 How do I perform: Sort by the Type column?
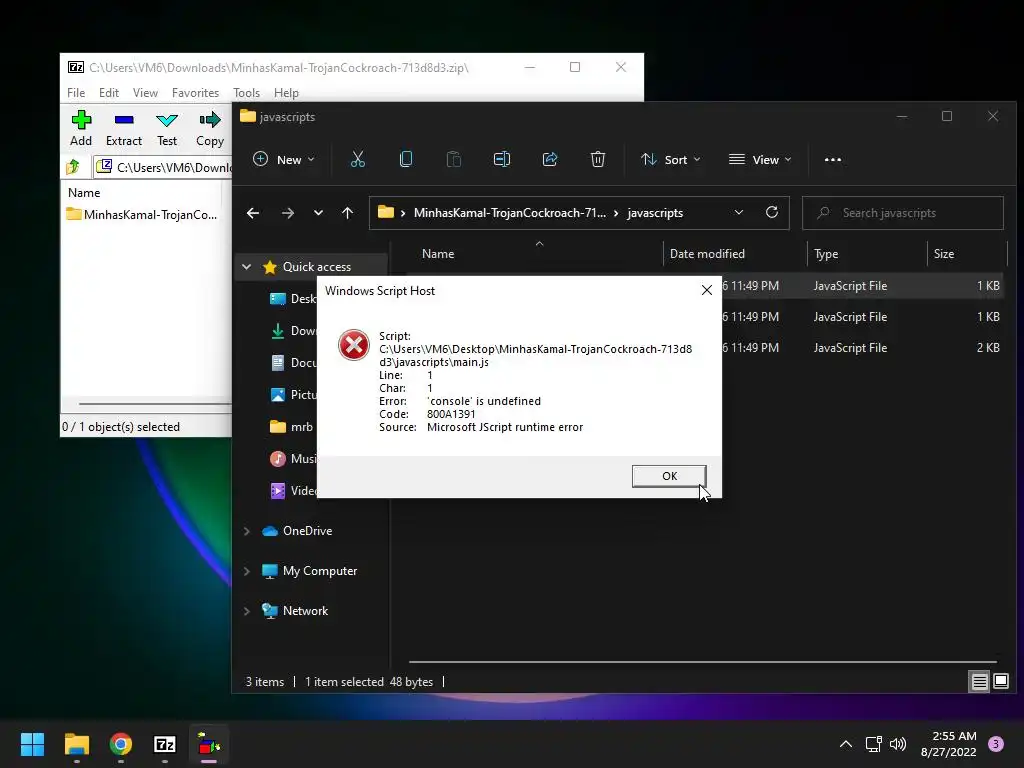click(x=826, y=253)
